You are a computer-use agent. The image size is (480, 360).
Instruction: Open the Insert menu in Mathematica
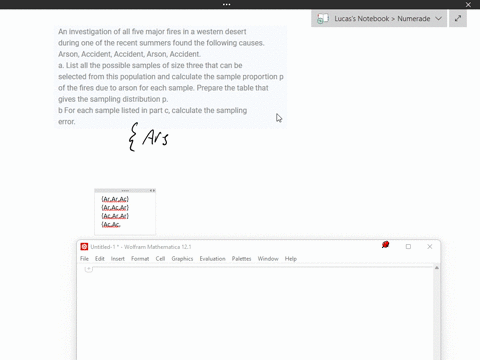coord(118,259)
